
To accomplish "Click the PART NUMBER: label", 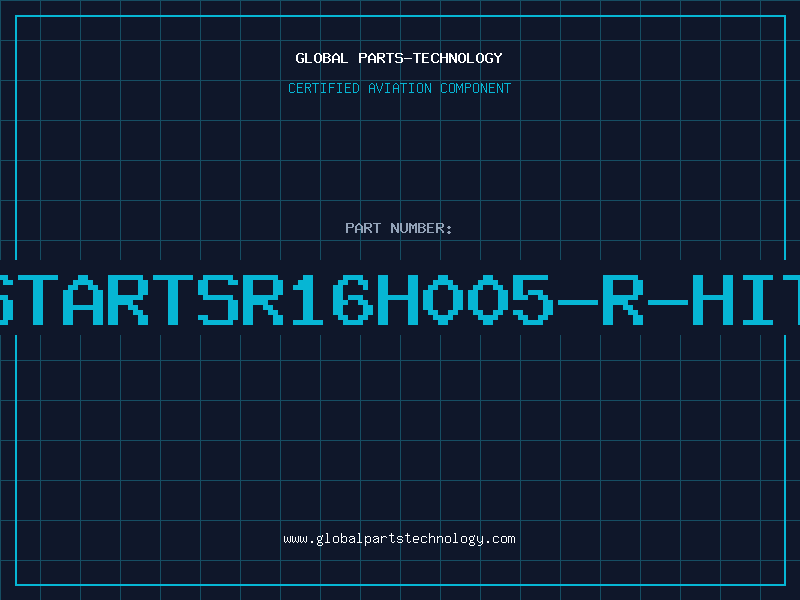I will click(399, 228).
